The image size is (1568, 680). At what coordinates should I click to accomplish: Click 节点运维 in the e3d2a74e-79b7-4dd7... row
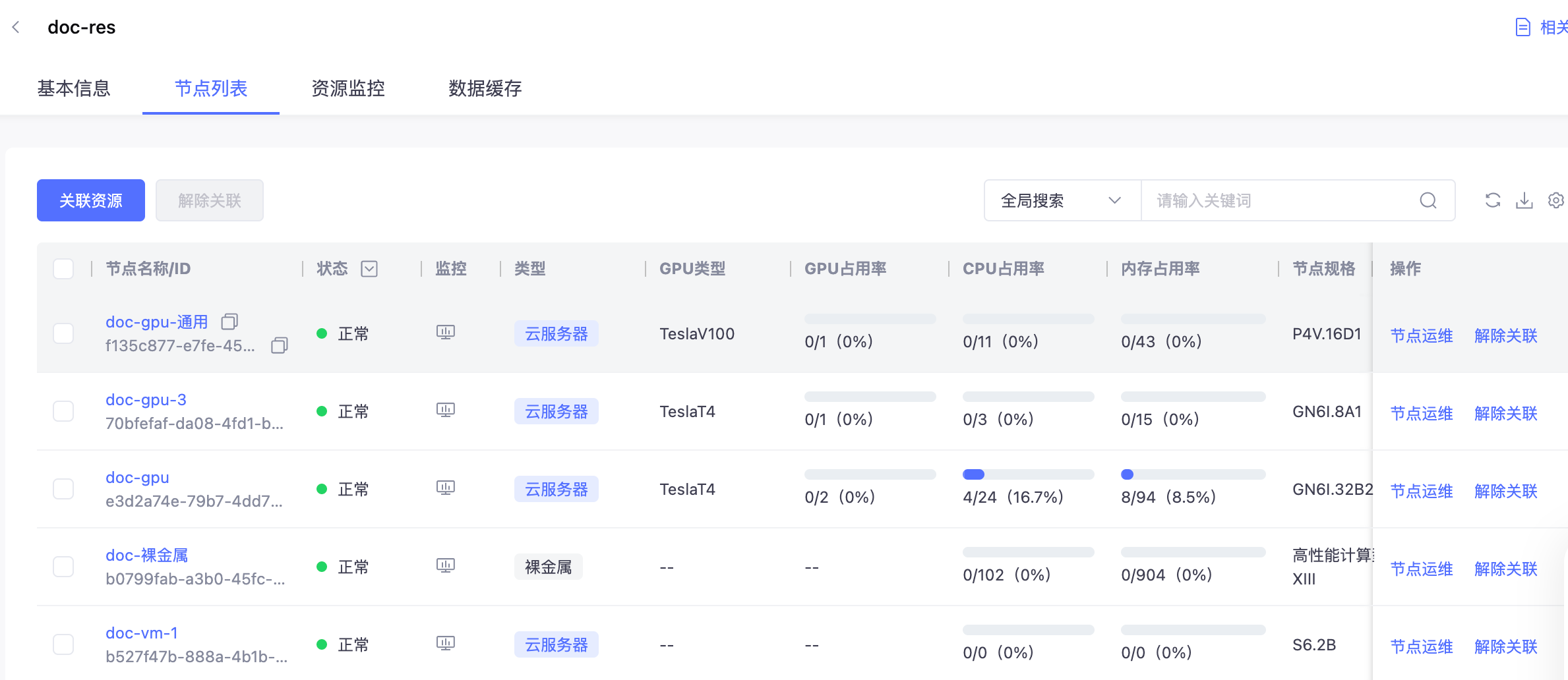pos(1422,491)
